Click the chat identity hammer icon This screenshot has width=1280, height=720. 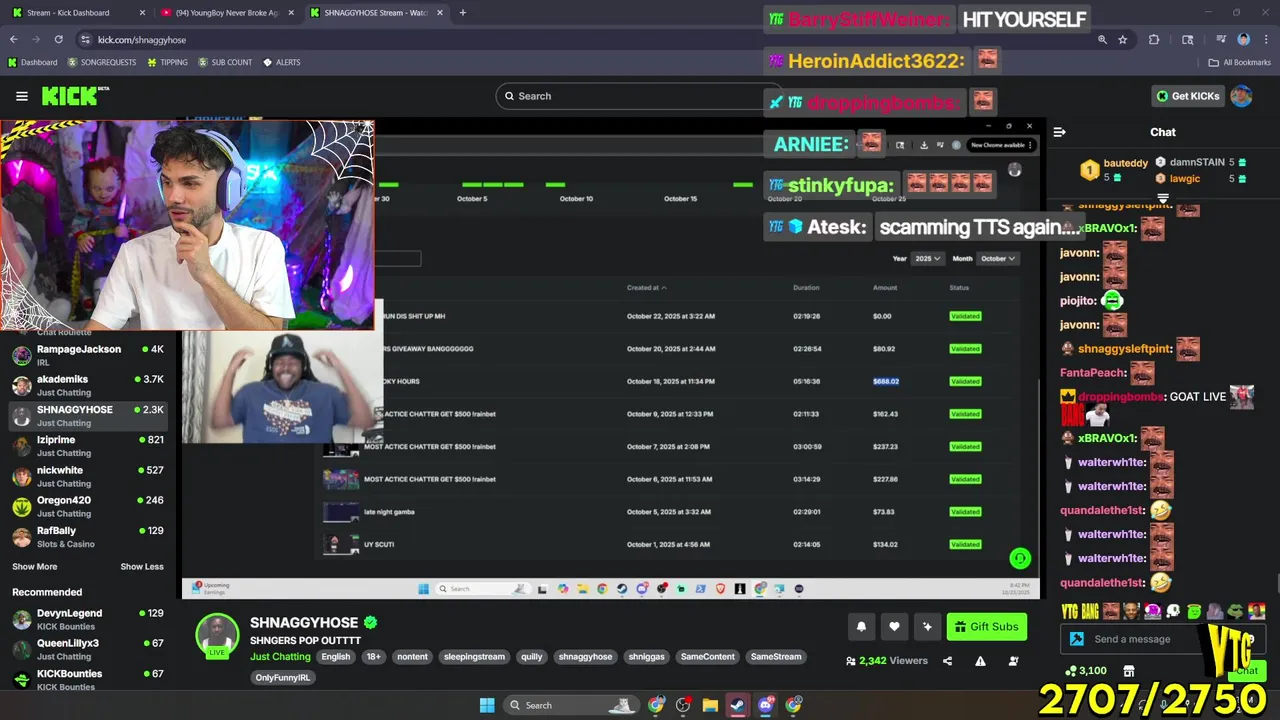coord(1077,639)
